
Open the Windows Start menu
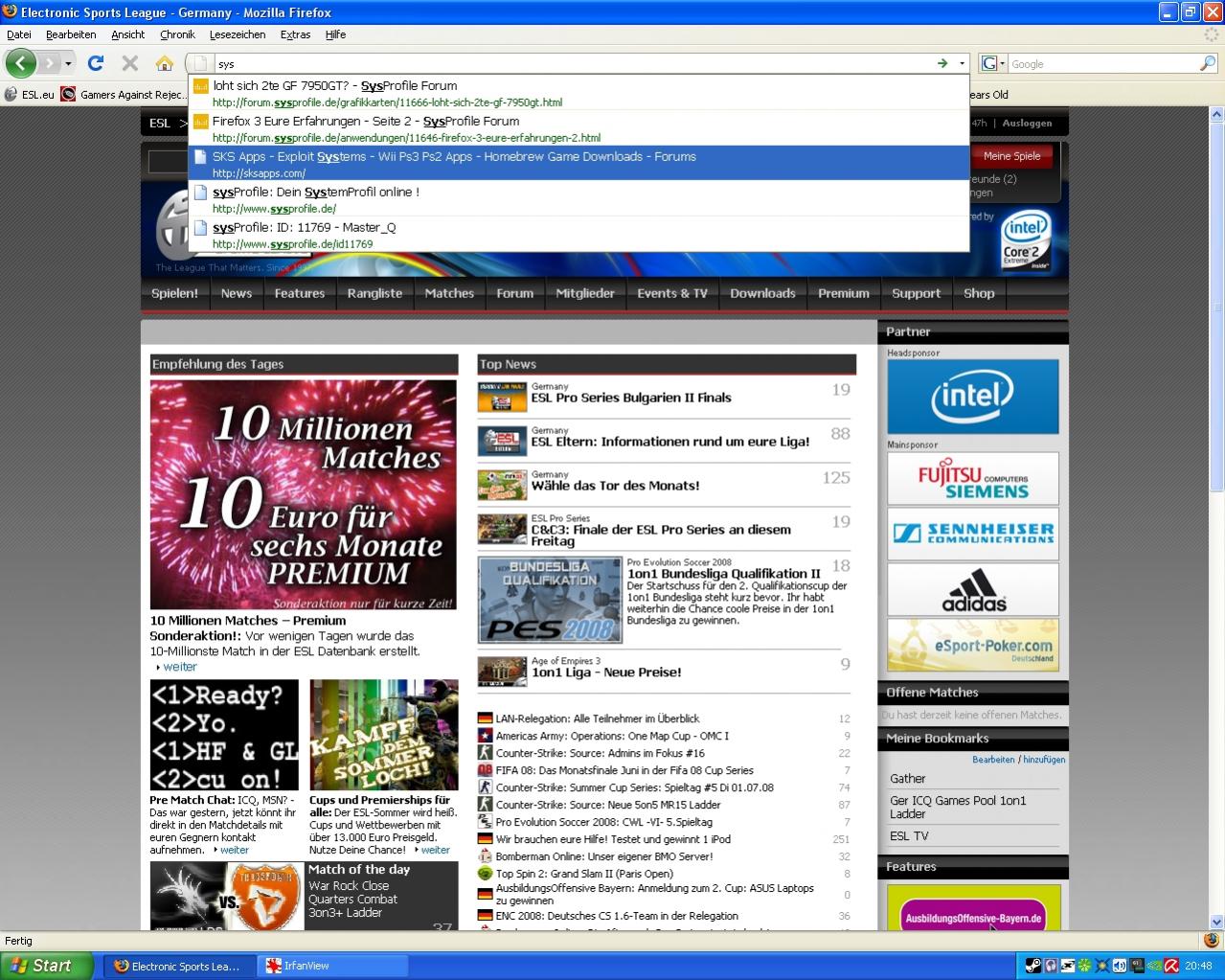pos(47,966)
